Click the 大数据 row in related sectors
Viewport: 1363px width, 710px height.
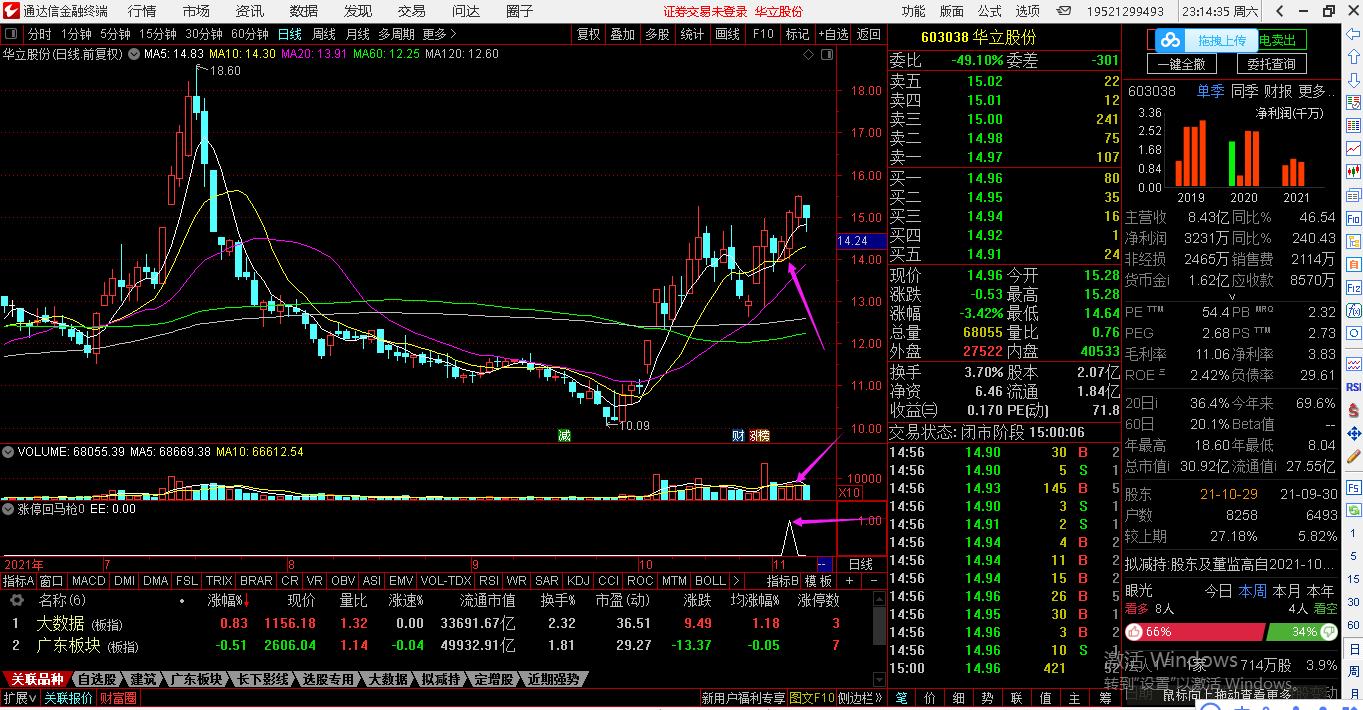point(61,623)
